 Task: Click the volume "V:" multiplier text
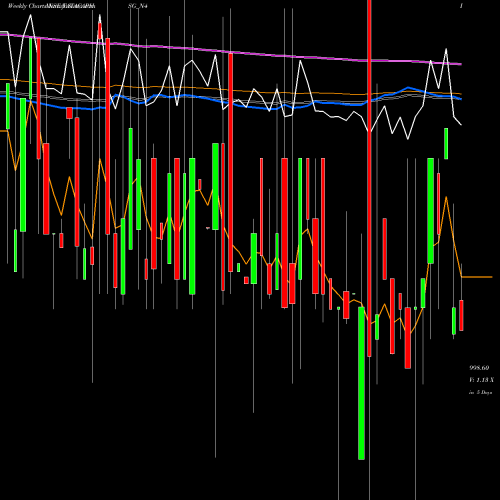click(481, 380)
